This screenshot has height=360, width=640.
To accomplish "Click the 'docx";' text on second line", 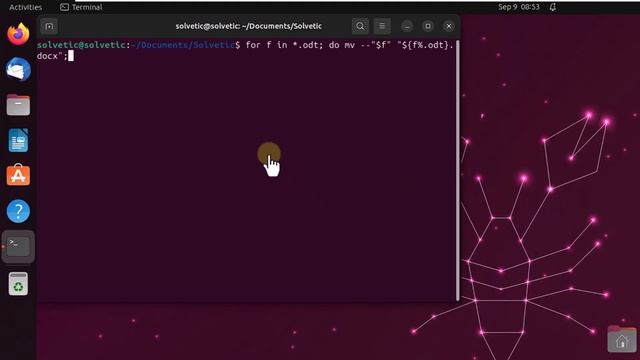I will [52, 56].
